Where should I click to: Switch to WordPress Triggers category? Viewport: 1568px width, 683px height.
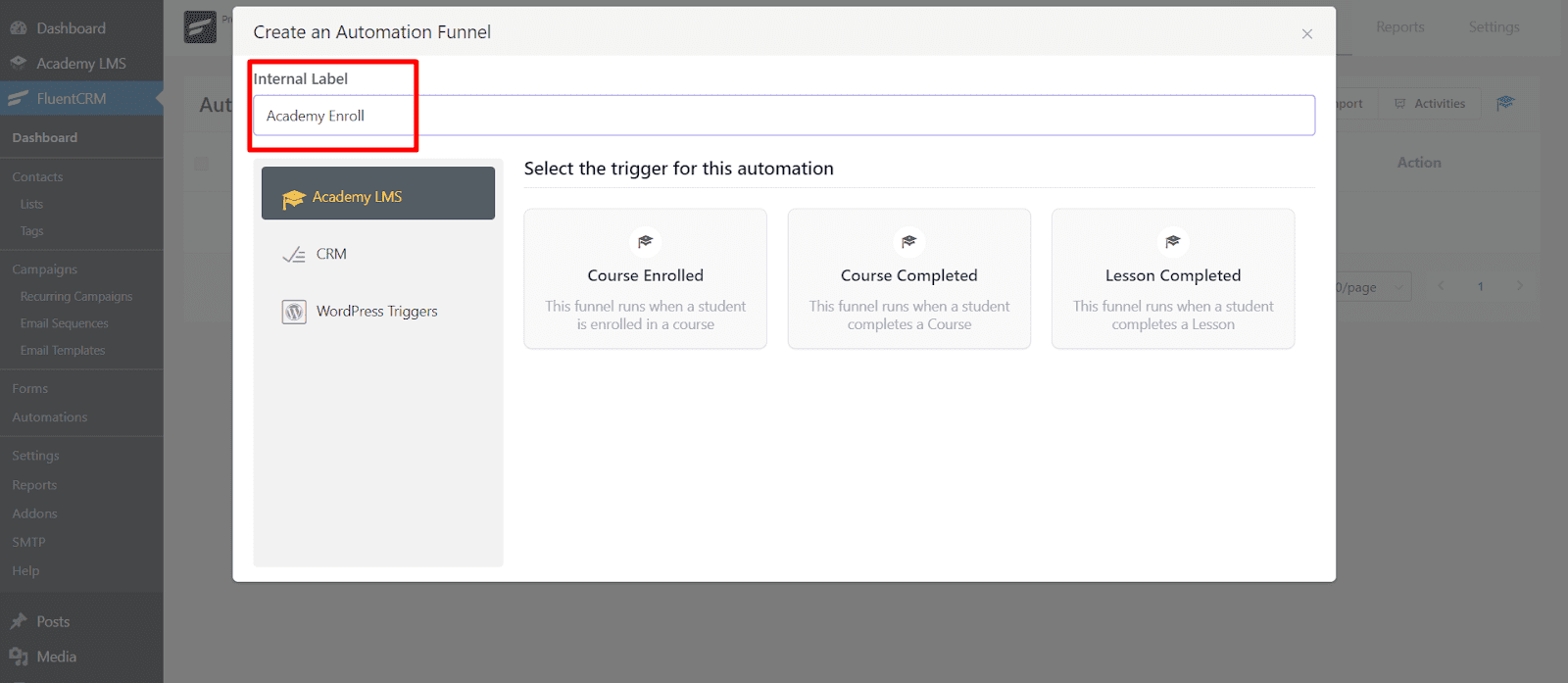point(376,312)
